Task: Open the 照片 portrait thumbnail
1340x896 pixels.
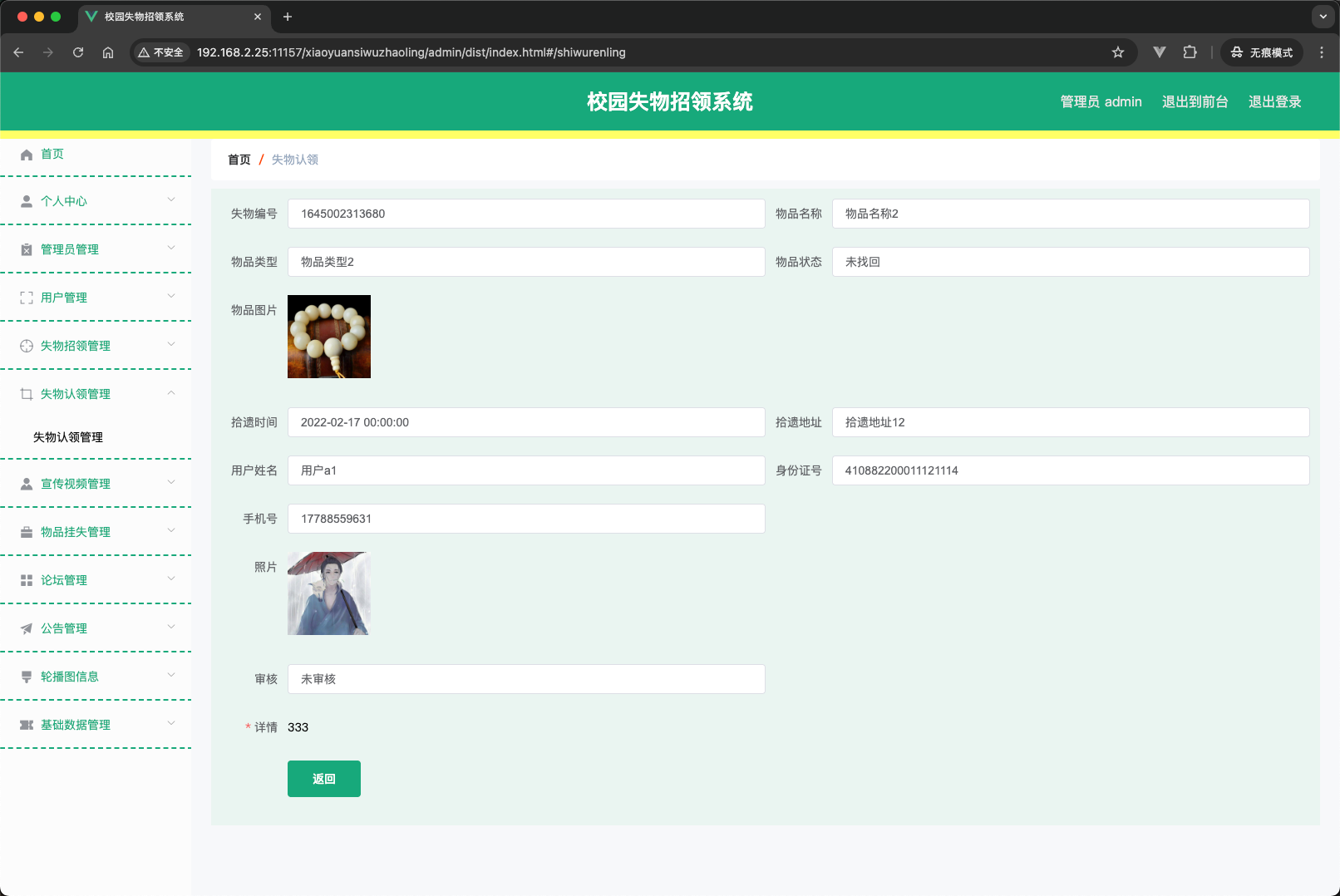Action: pyautogui.click(x=329, y=593)
